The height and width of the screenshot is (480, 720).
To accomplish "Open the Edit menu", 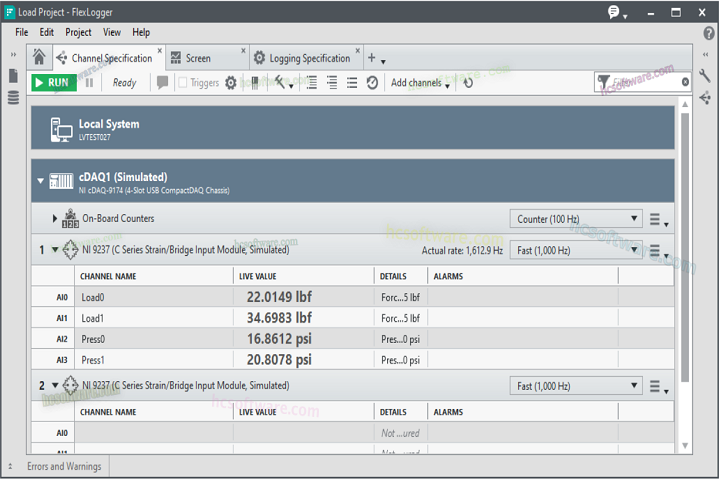I will pyautogui.click(x=46, y=32).
